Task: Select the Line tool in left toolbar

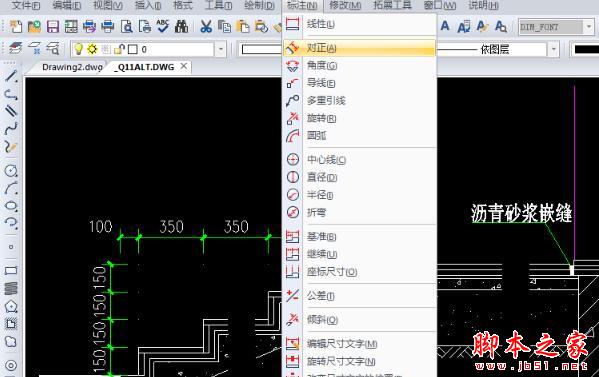Action: pos(11,76)
